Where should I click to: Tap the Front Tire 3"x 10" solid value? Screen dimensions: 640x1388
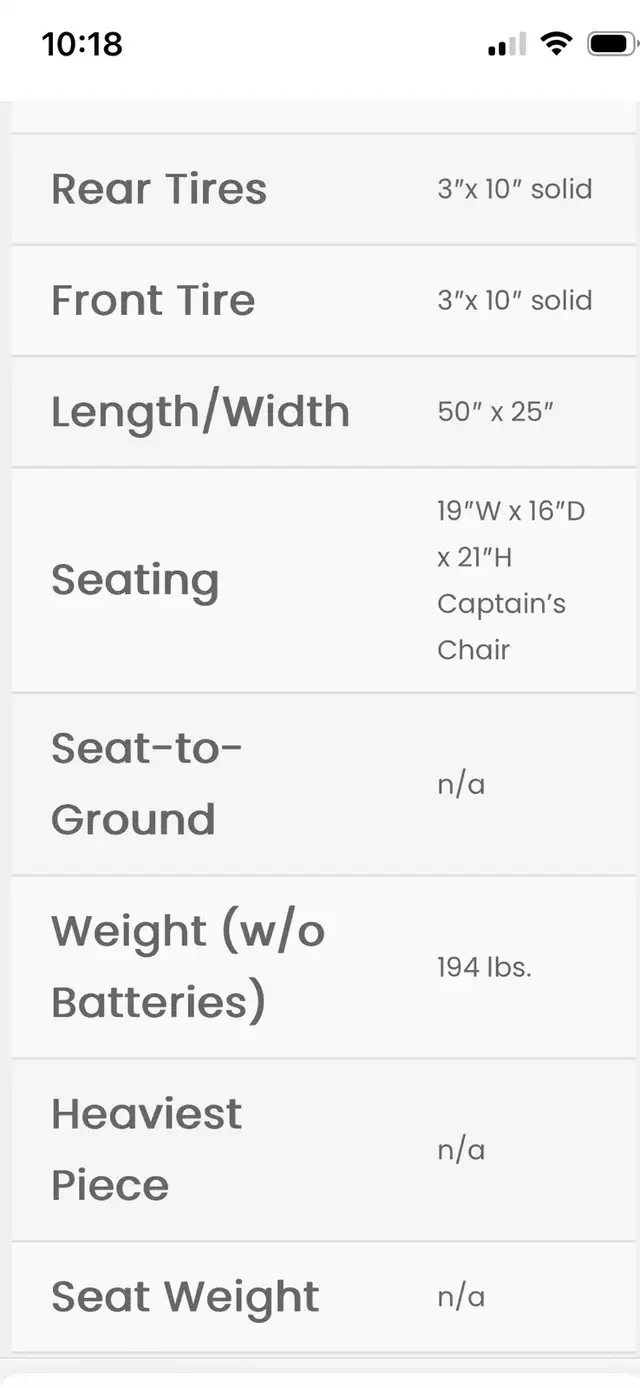(x=514, y=300)
